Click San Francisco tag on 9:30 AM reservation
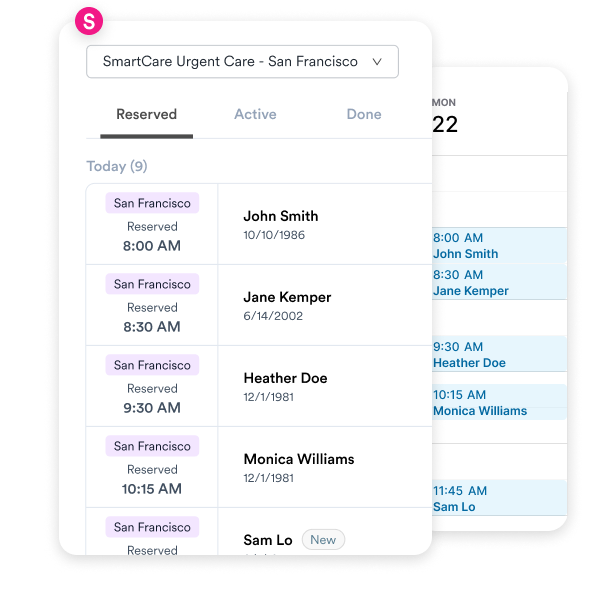The image size is (597, 589). pos(152,365)
